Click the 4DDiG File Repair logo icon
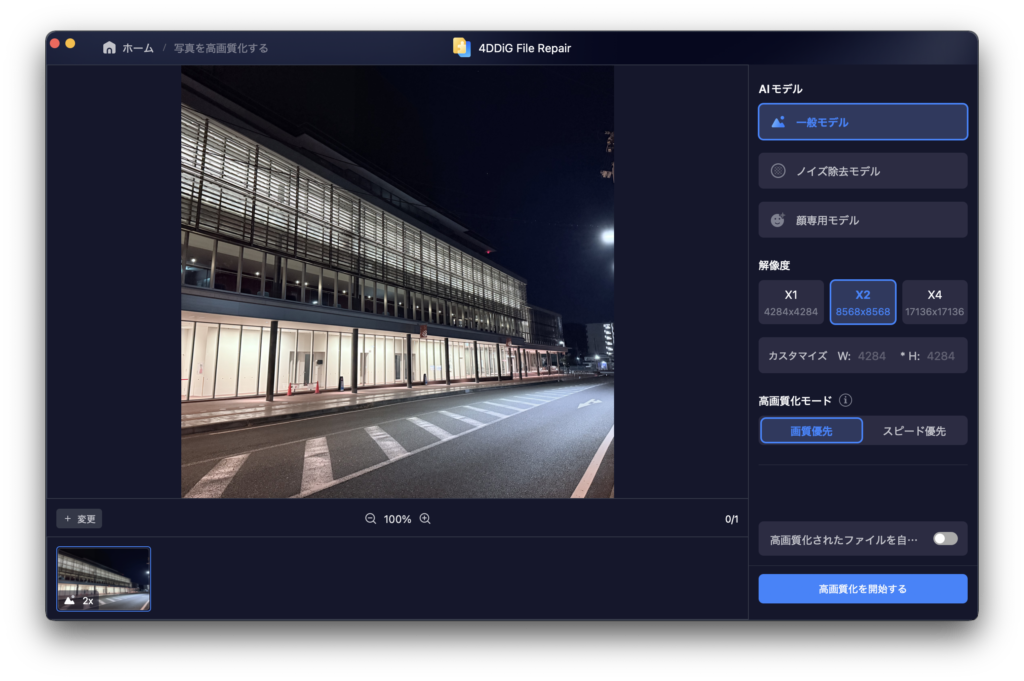 pos(461,47)
